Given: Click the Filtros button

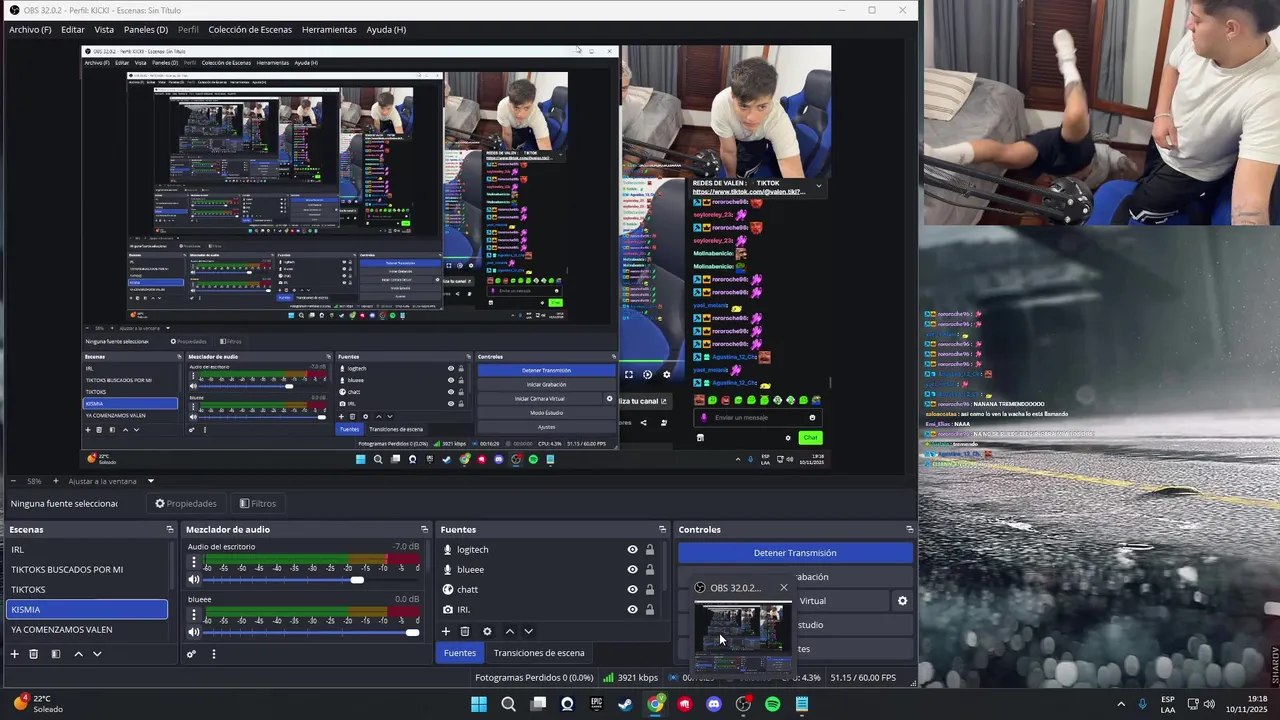Looking at the screenshot, I should pos(258,503).
